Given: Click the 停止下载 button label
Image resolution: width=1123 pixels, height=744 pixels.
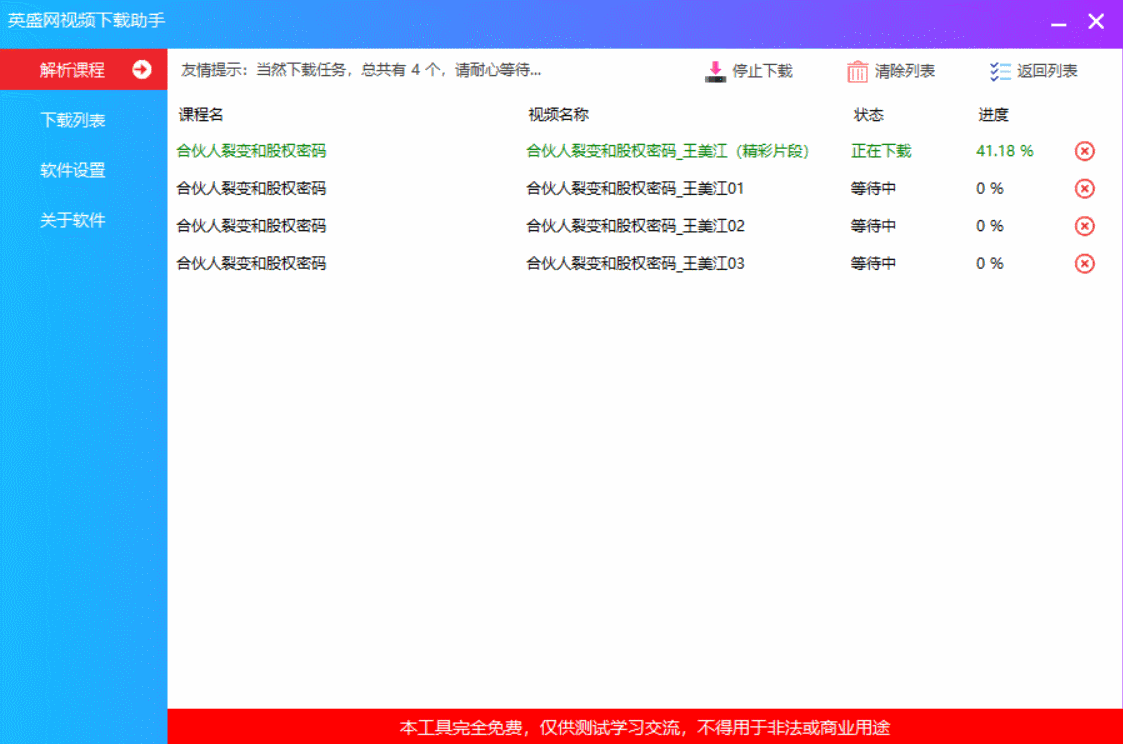Looking at the screenshot, I should pyautogui.click(x=762, y=71).
